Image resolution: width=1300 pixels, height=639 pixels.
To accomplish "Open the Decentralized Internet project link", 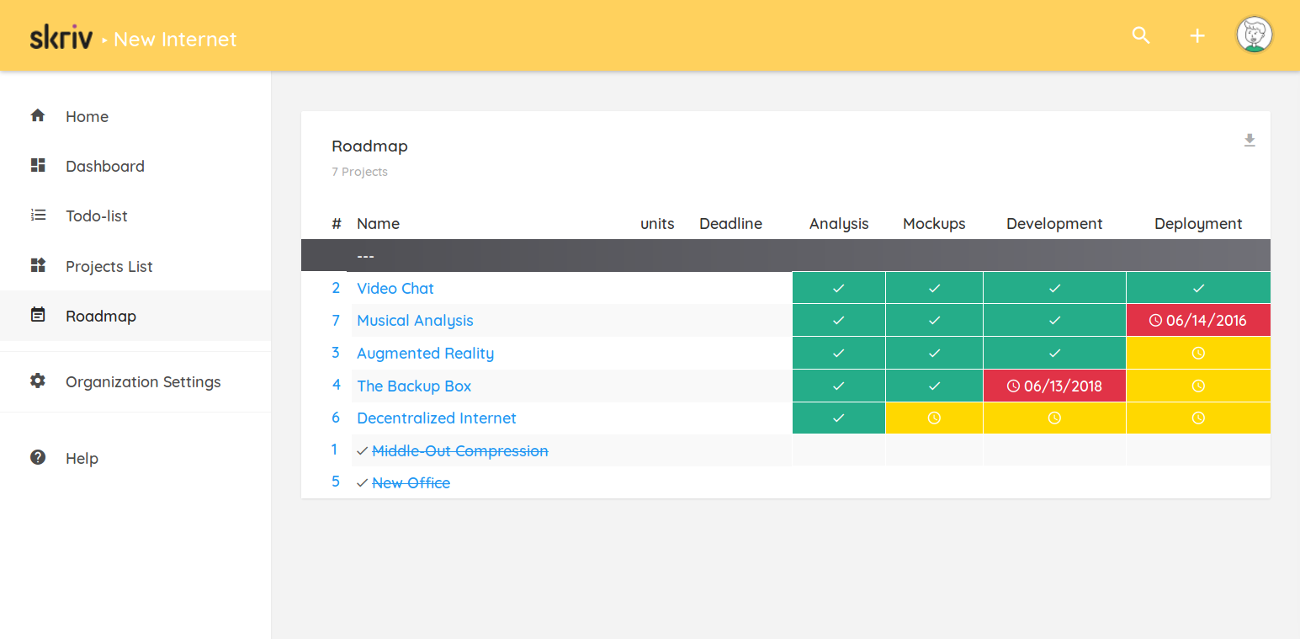I will [436, 418].
